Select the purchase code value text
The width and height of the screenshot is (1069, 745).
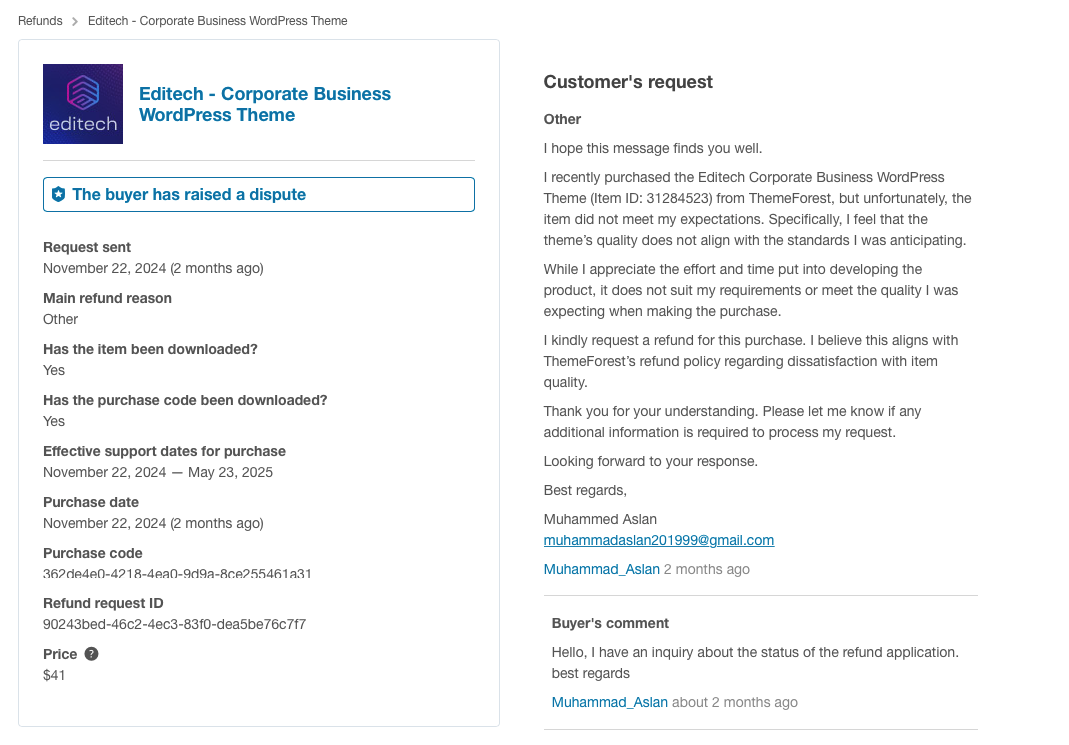point(177,574)
